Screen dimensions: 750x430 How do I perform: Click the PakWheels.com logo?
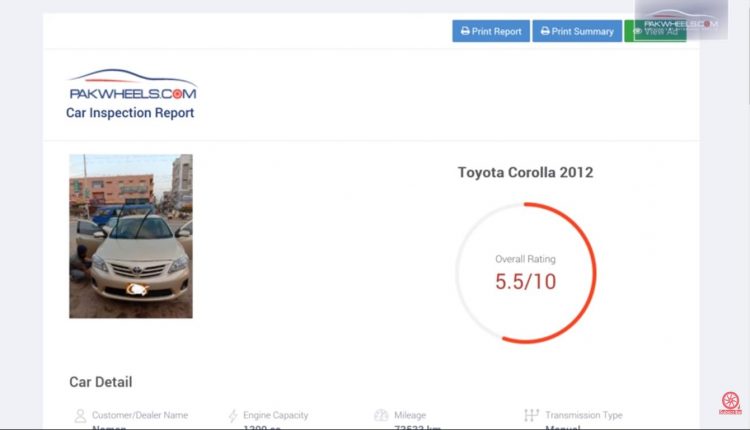click(x=132, y=85)
